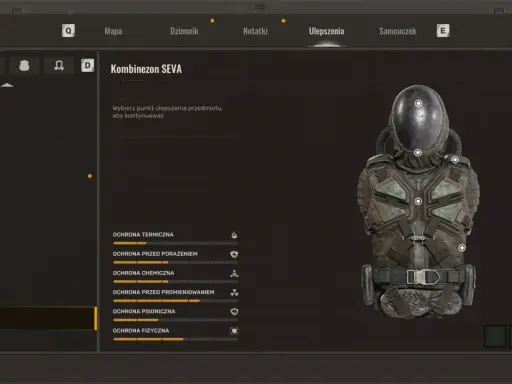Select the shoulder upgrade point
This screenshot has height=384, width=512.
(455, 160)
